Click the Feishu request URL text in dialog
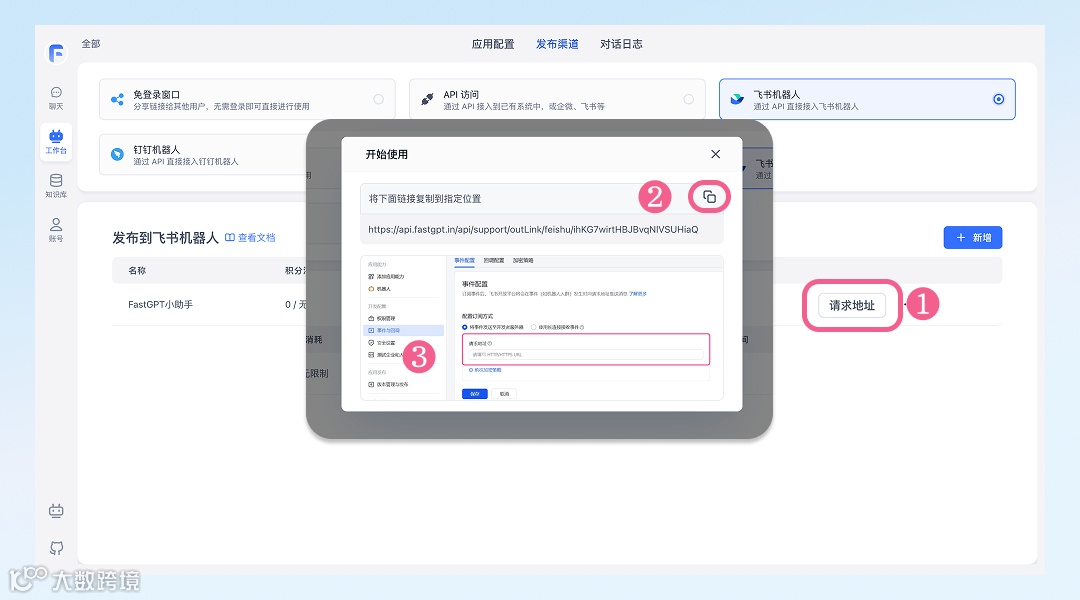1080x600 pixels. (533, 229)
